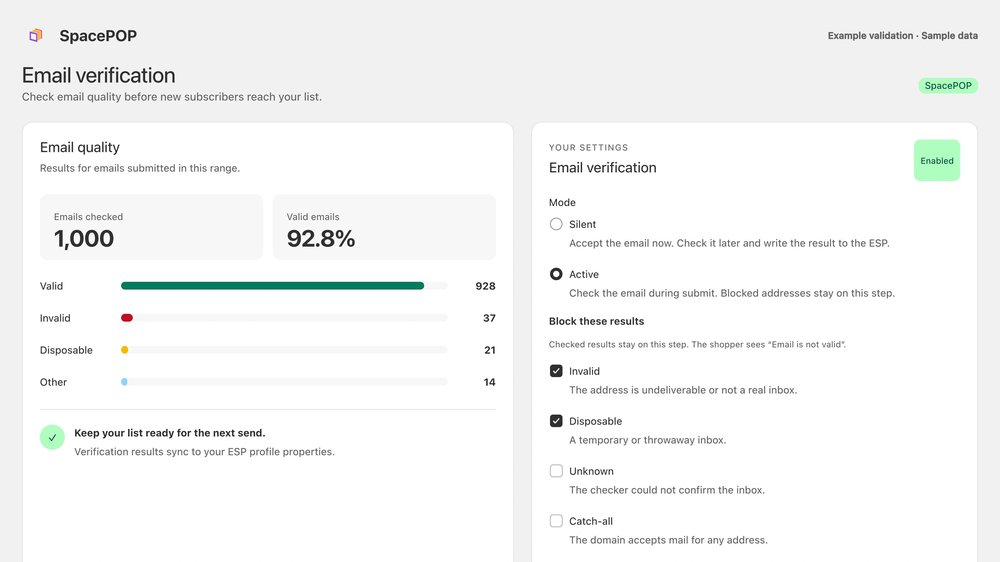
Task: Click the green checkmark circle icon
Action: click(52, 438)
